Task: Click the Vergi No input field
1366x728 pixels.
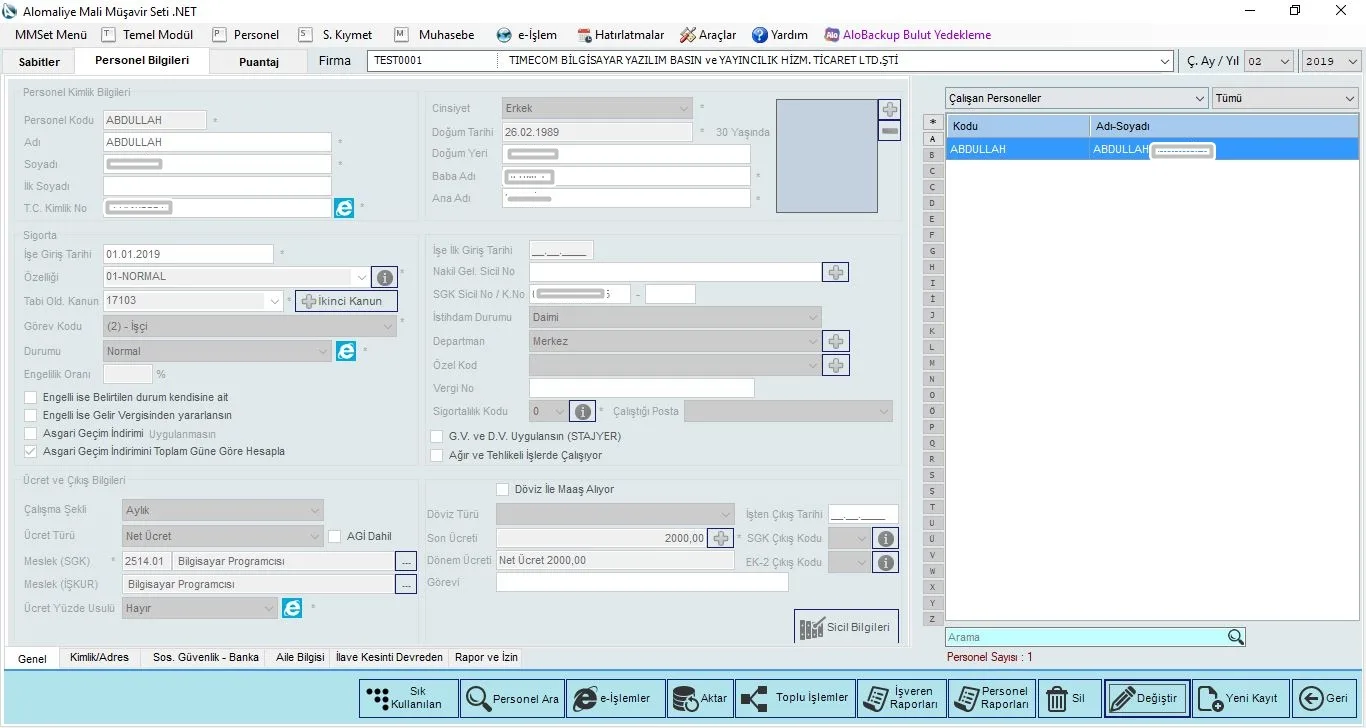Action: (x=641, y=388)
